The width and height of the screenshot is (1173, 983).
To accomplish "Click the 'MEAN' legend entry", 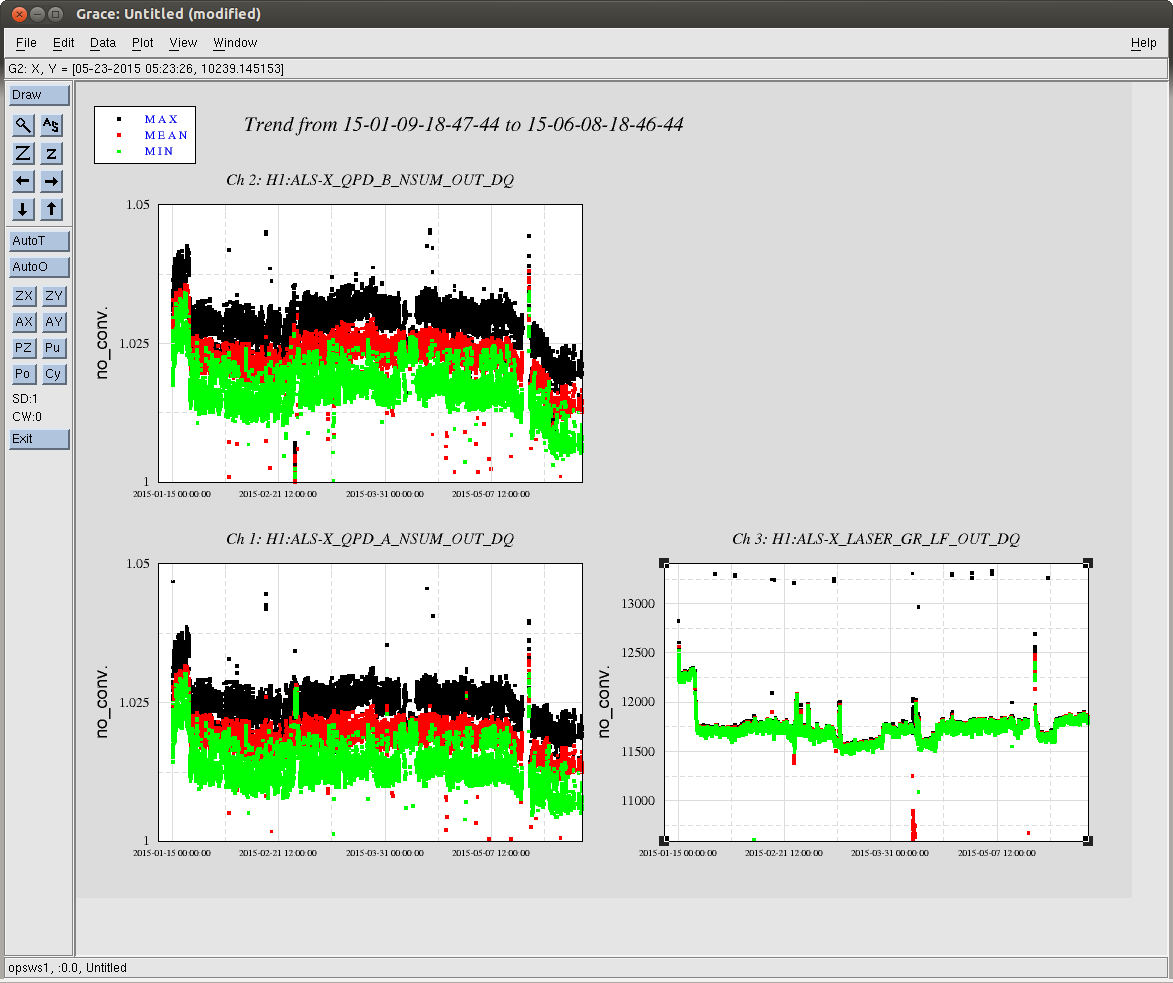I will click(166, 135).
